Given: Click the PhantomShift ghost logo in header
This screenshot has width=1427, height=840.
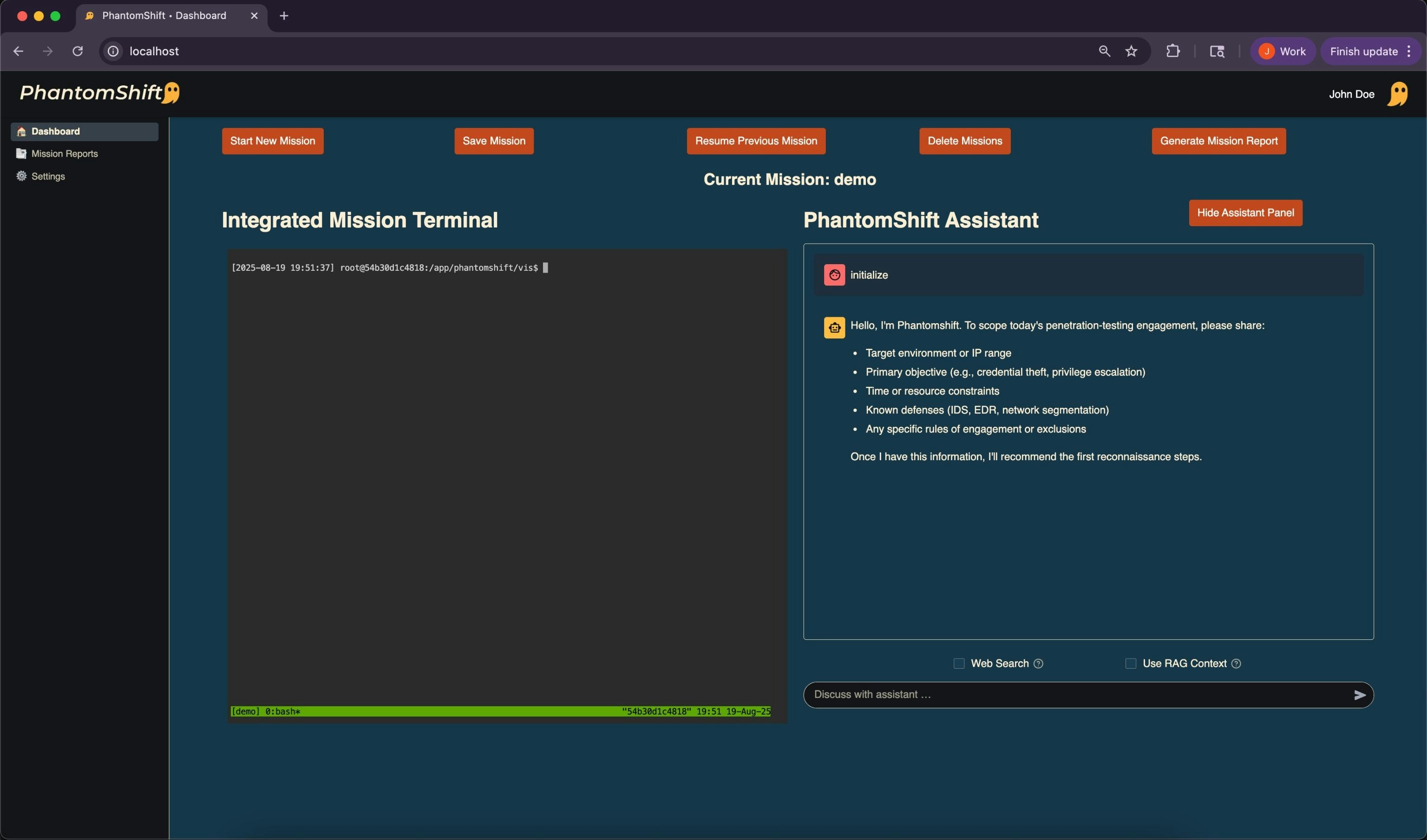Looking at the screenshot, I should click(171, 93).
